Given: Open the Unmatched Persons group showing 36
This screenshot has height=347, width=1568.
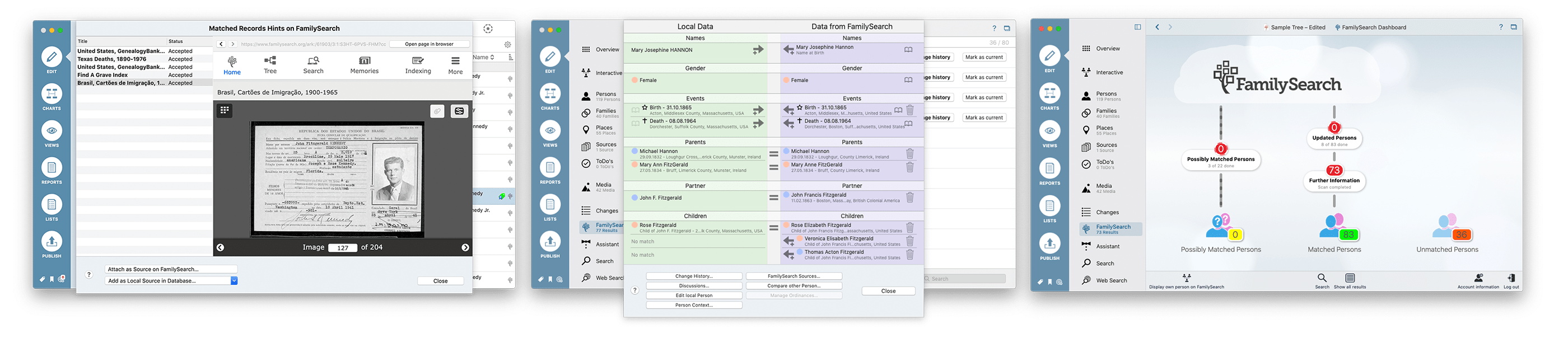Looking at the screenshot, I should click(x=1448, y=234).
